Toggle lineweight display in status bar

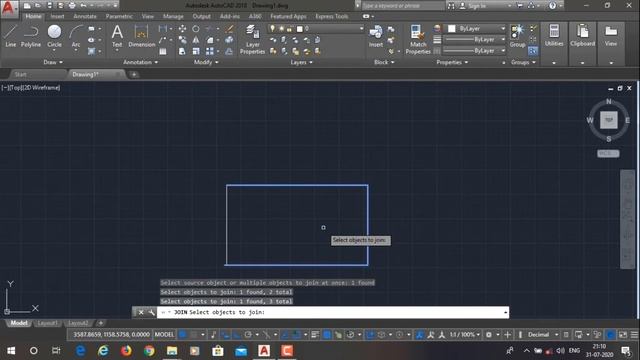pos(315,335)
